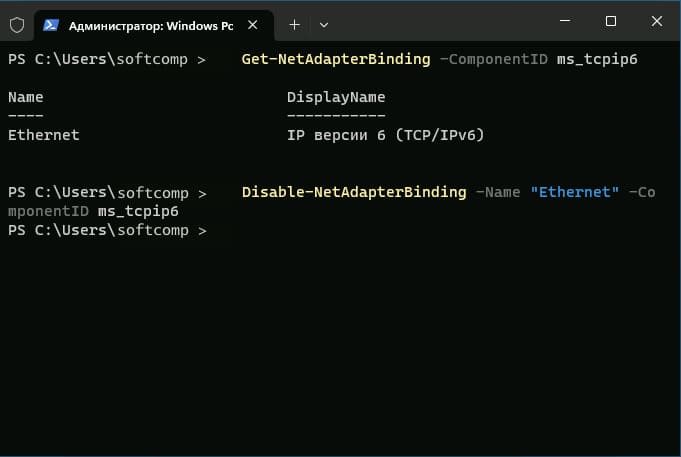
Task: Click the Name column header
Action: tap(26, 97)
